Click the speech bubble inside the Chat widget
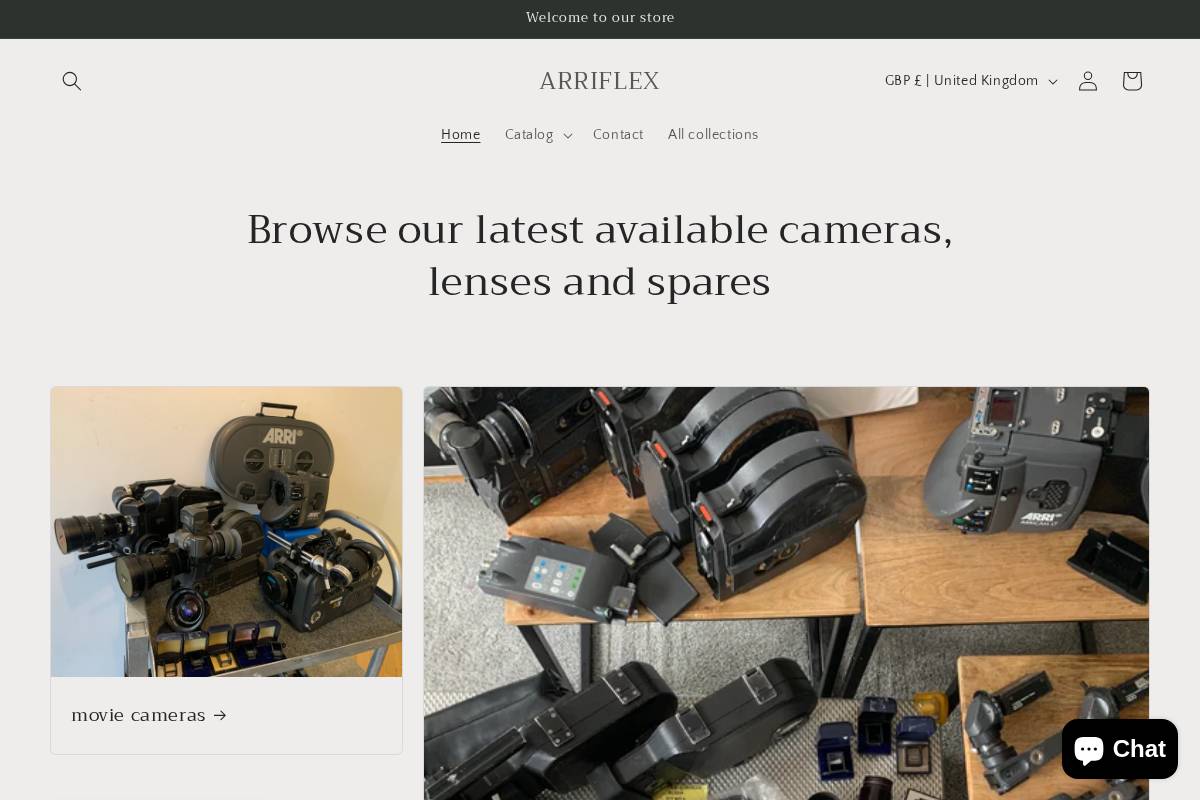 1088,749
